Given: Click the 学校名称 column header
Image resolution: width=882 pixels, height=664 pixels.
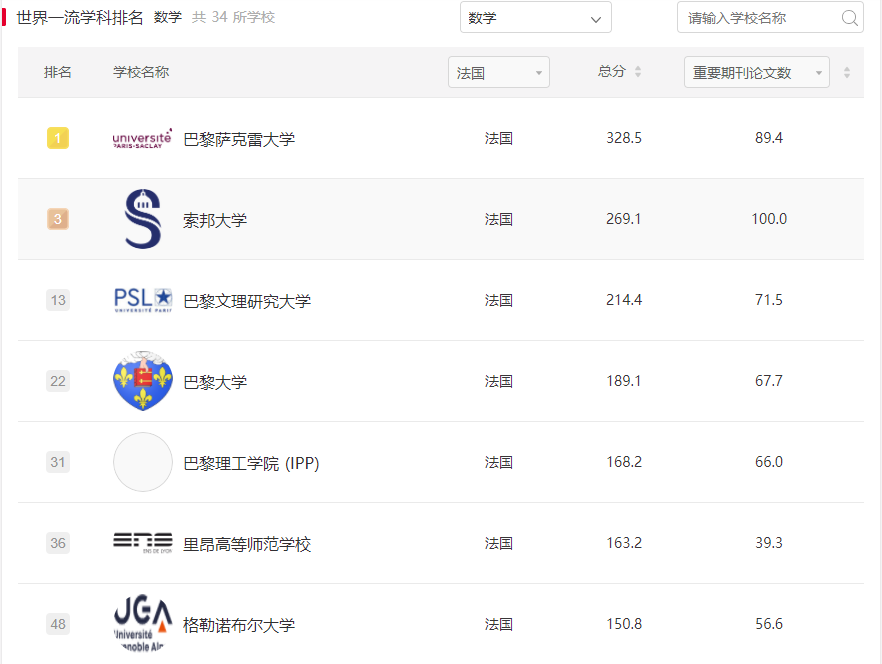Looking at the screenshot, I should [141, 72].
